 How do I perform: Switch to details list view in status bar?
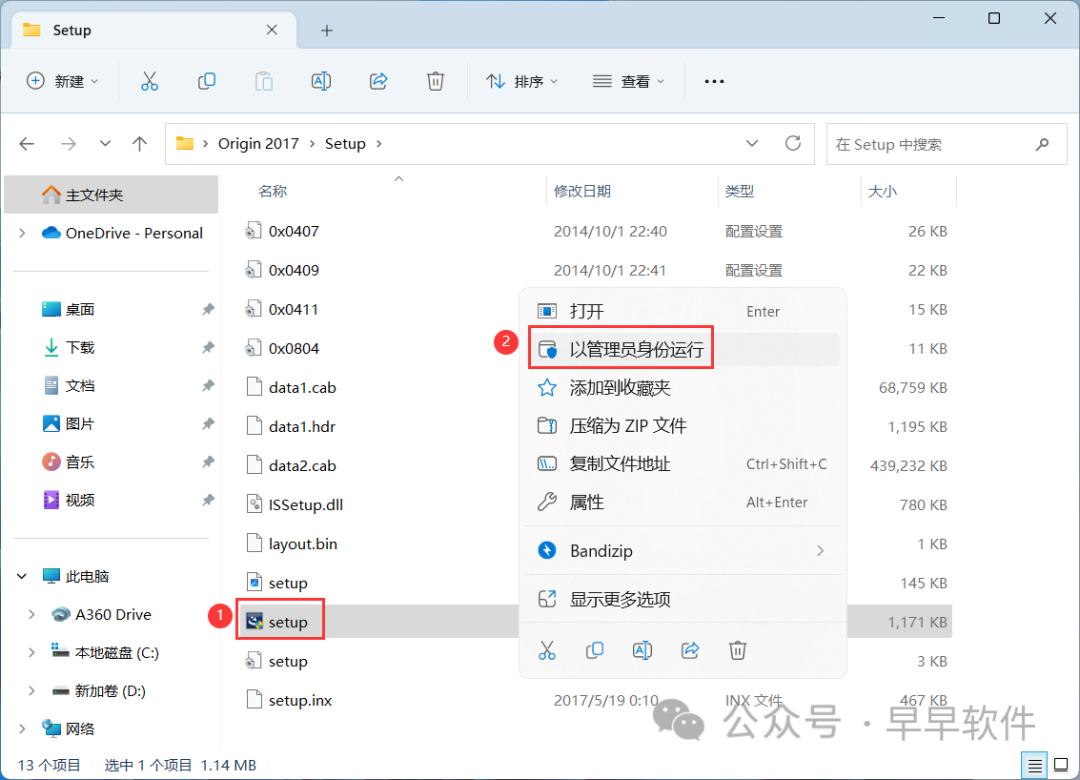[1036, 765]
